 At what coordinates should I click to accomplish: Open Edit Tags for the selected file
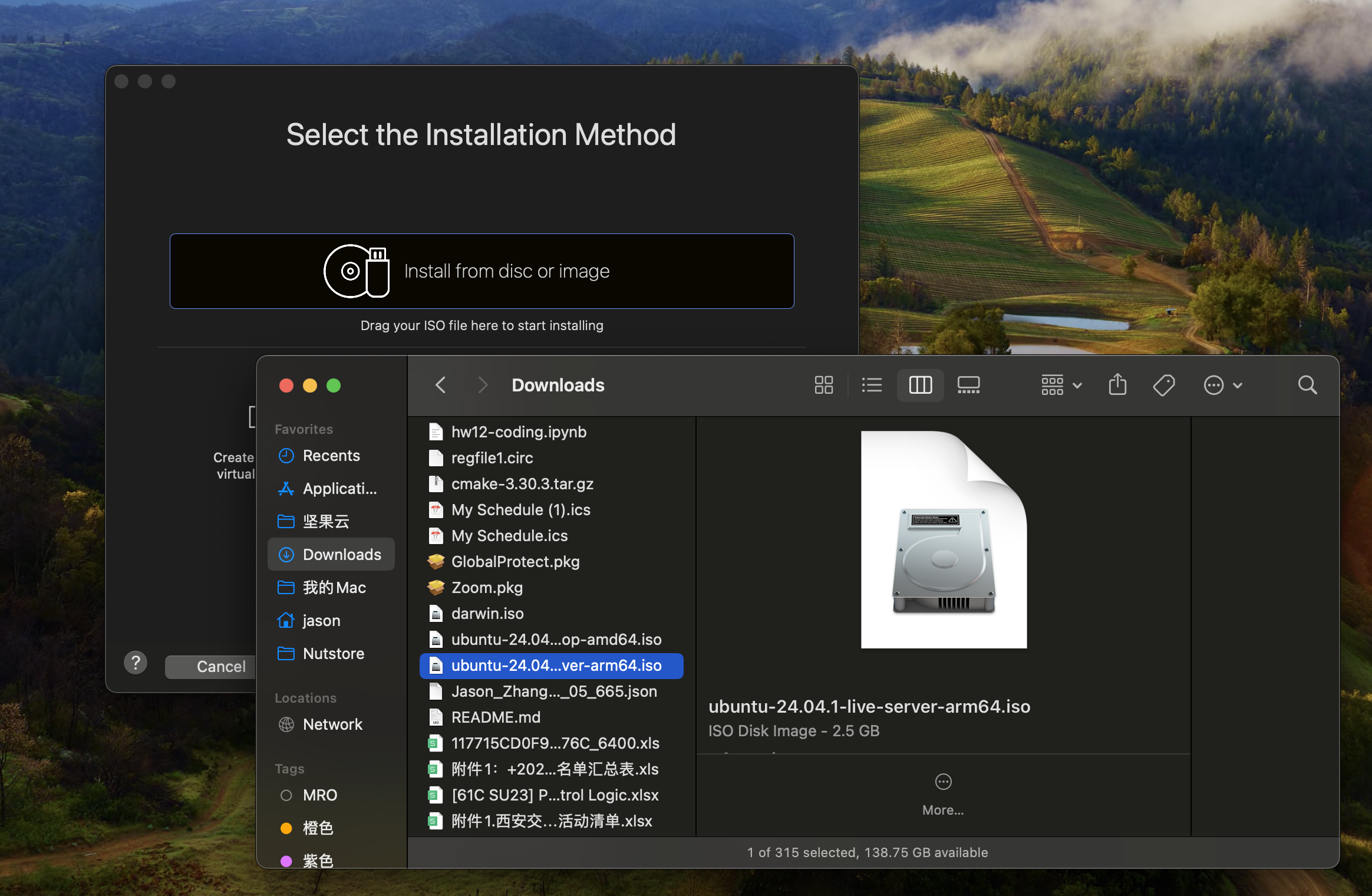(1163, 385)
